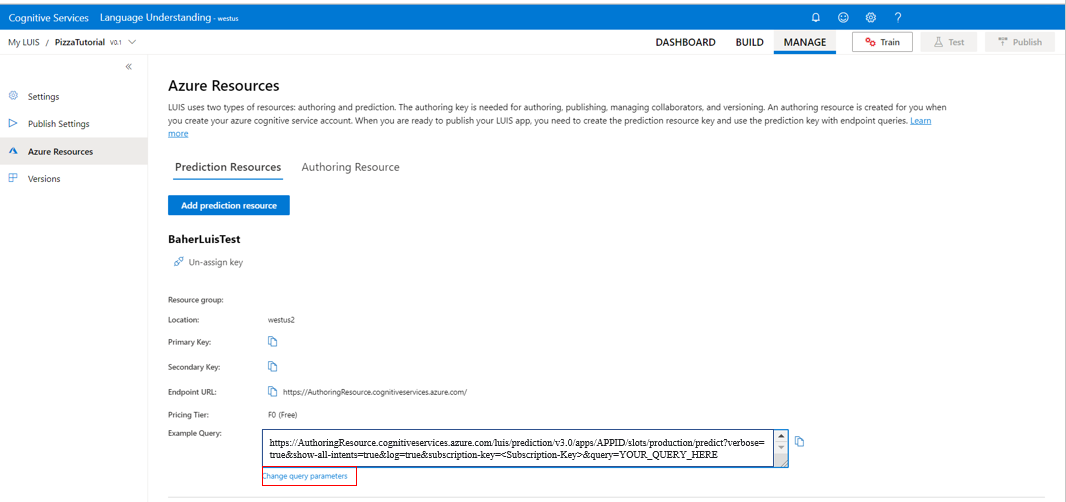
Task: Click the AuthoringResource endpoint URL text
Action: (375, 392)
